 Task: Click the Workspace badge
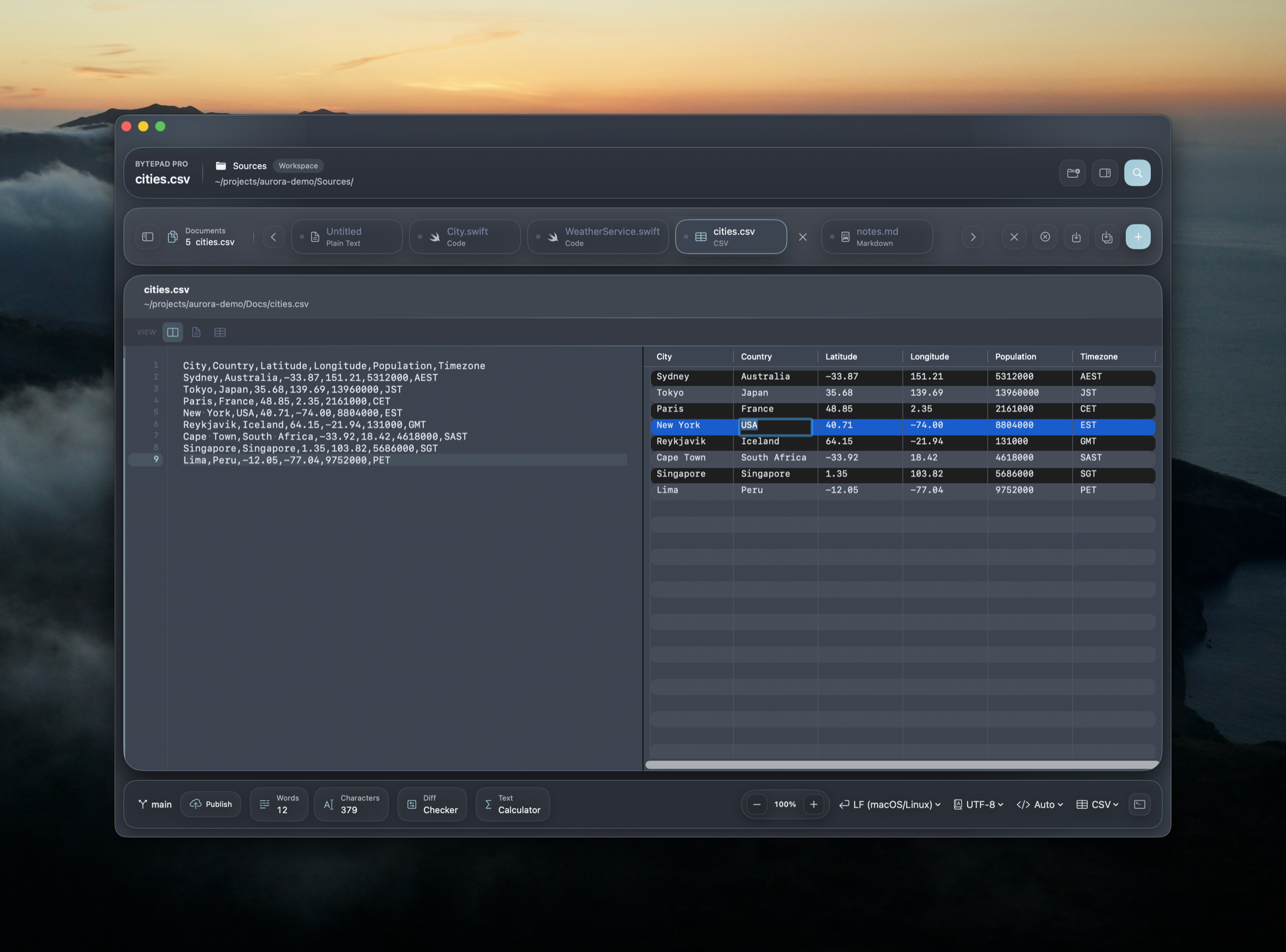pyautogui.click(x=298, y=166)
